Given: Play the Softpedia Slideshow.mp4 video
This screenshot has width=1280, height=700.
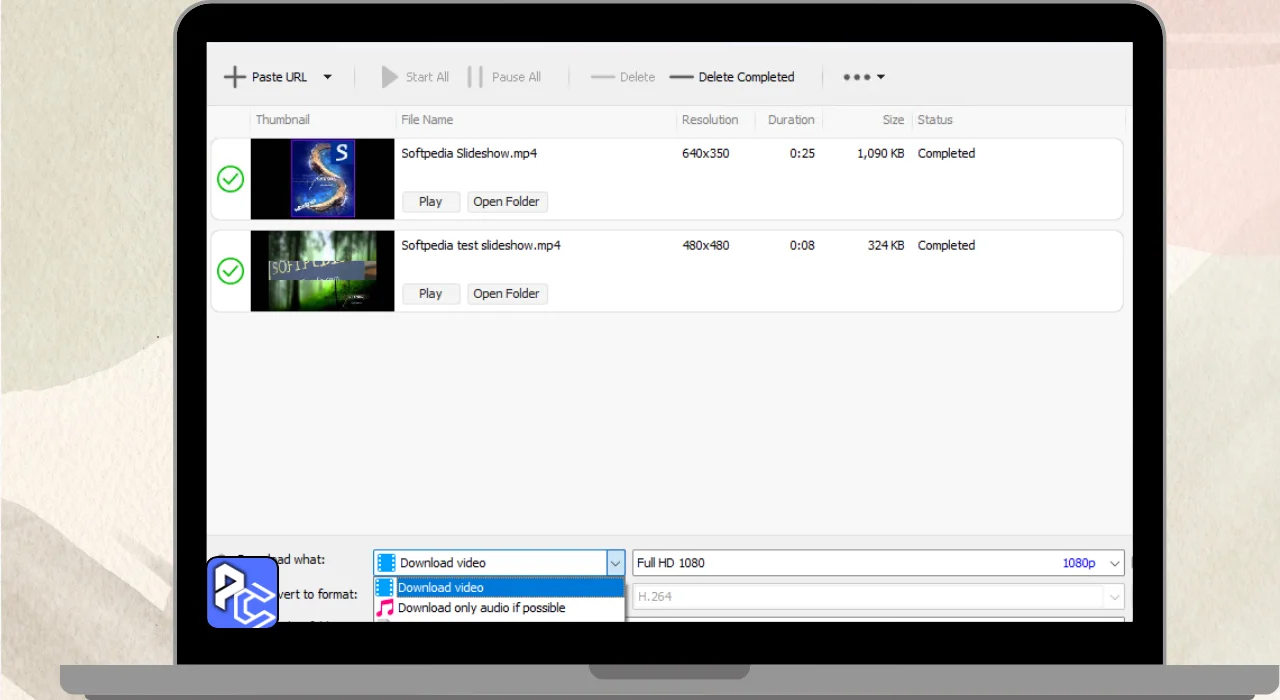Looking at the screenshot, I should (431, 202).
